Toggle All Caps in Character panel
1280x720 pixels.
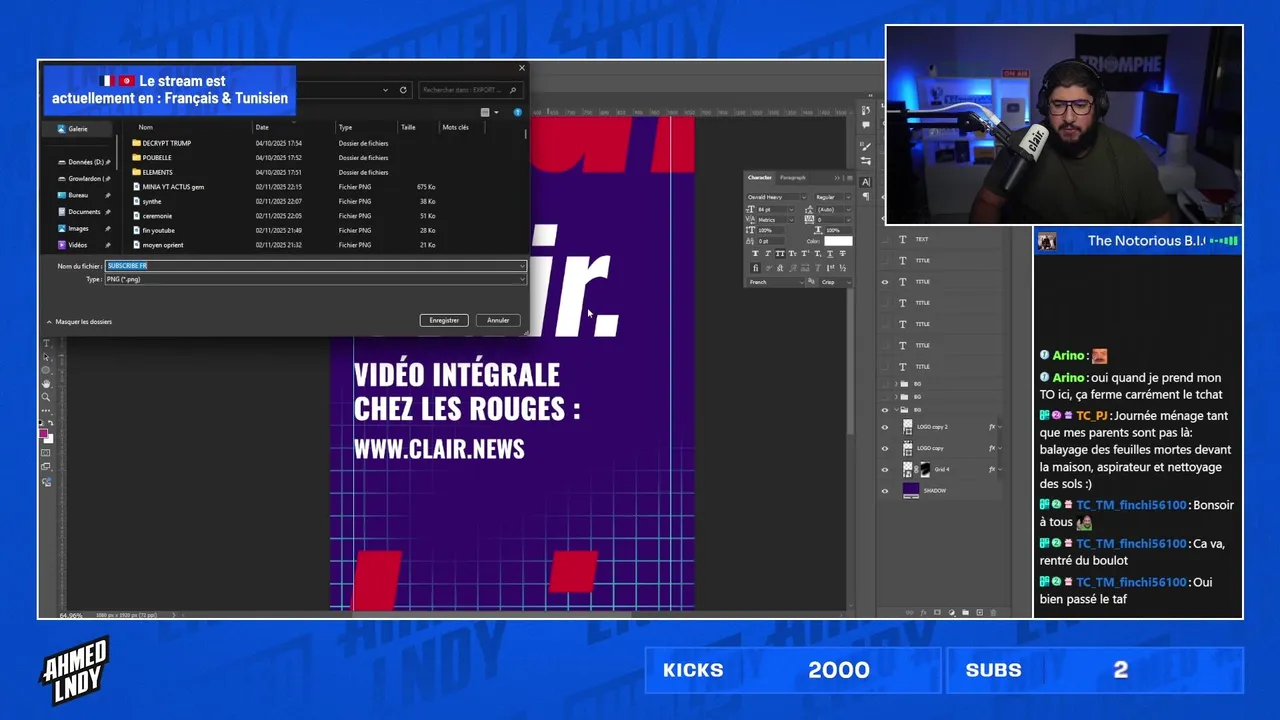pyautogui.click(x=780, y=254)
